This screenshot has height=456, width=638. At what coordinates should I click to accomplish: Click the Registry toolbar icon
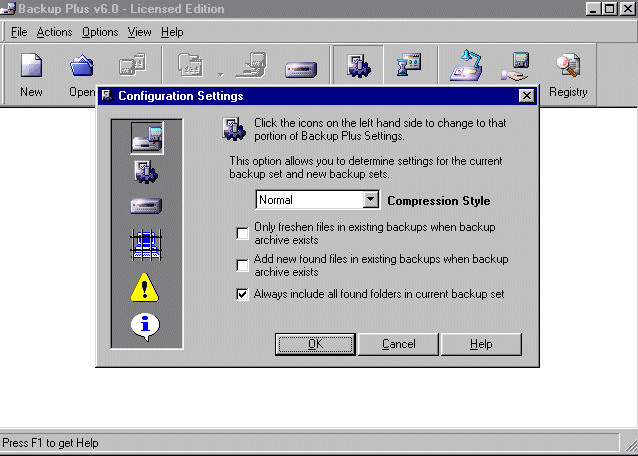click(568, 65)
